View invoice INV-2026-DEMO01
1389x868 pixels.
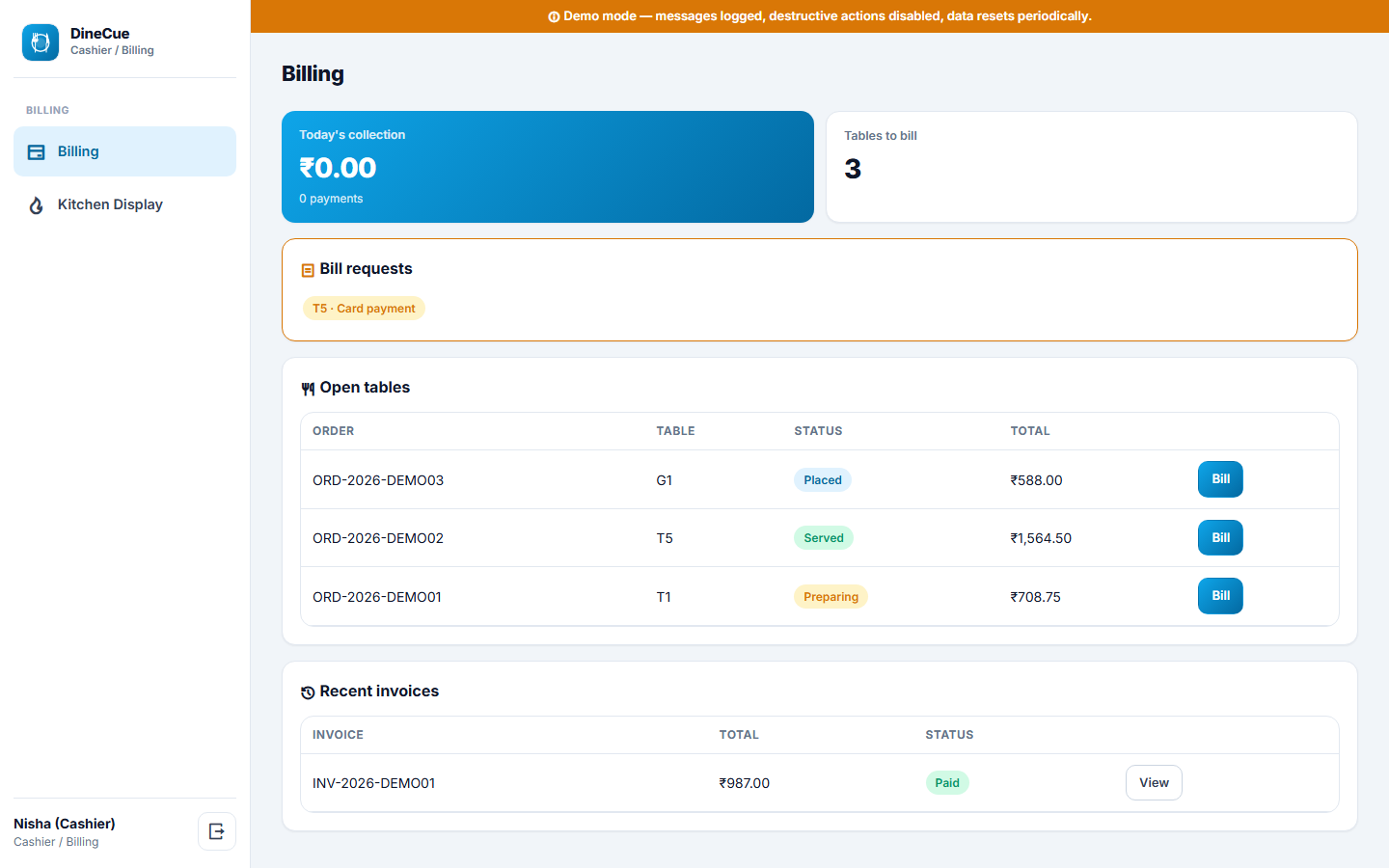pos(1154,782)
